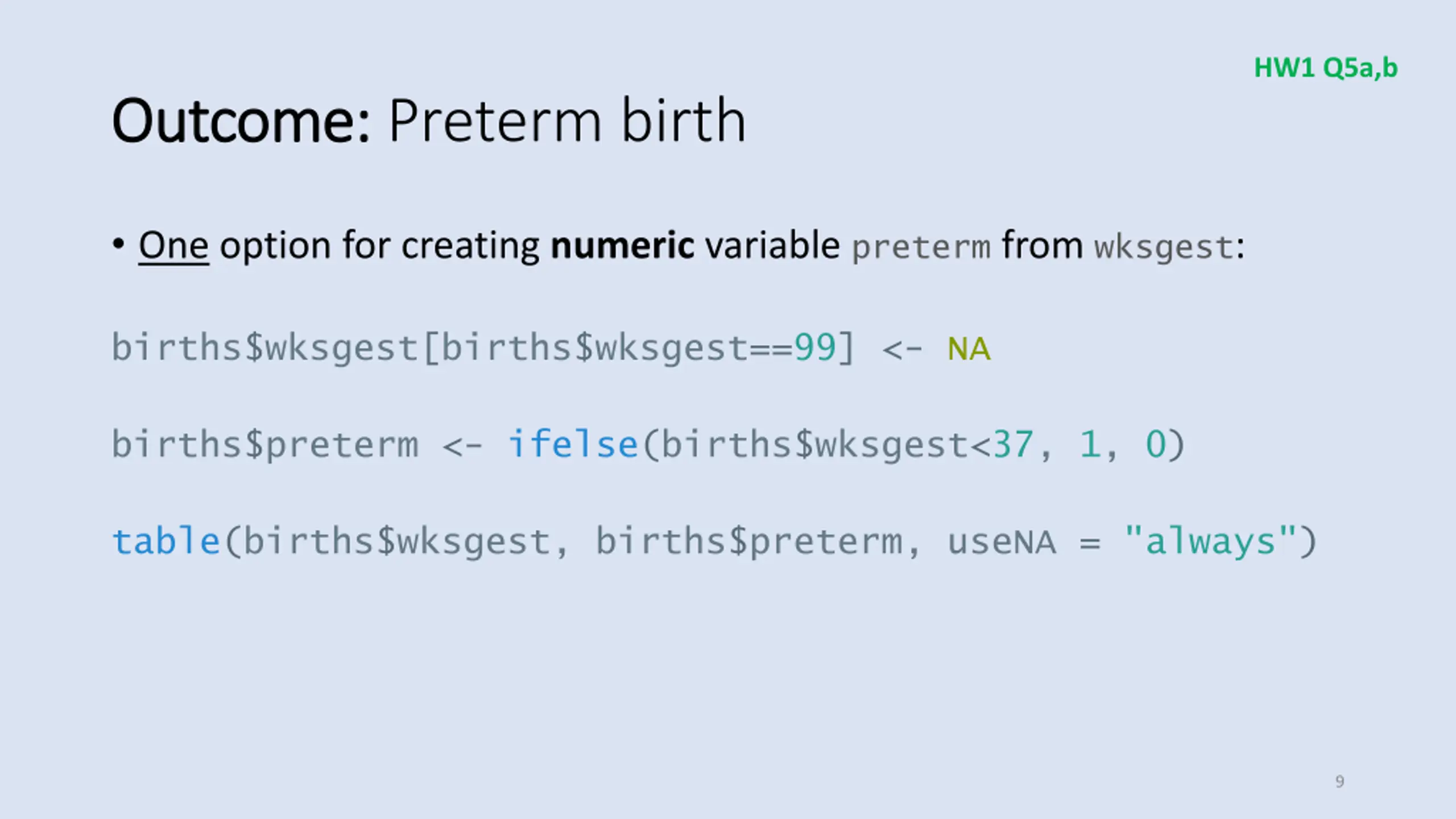Click the underlined word One
The height and width of the screenshot is (819, 1456).
[174, 246]
